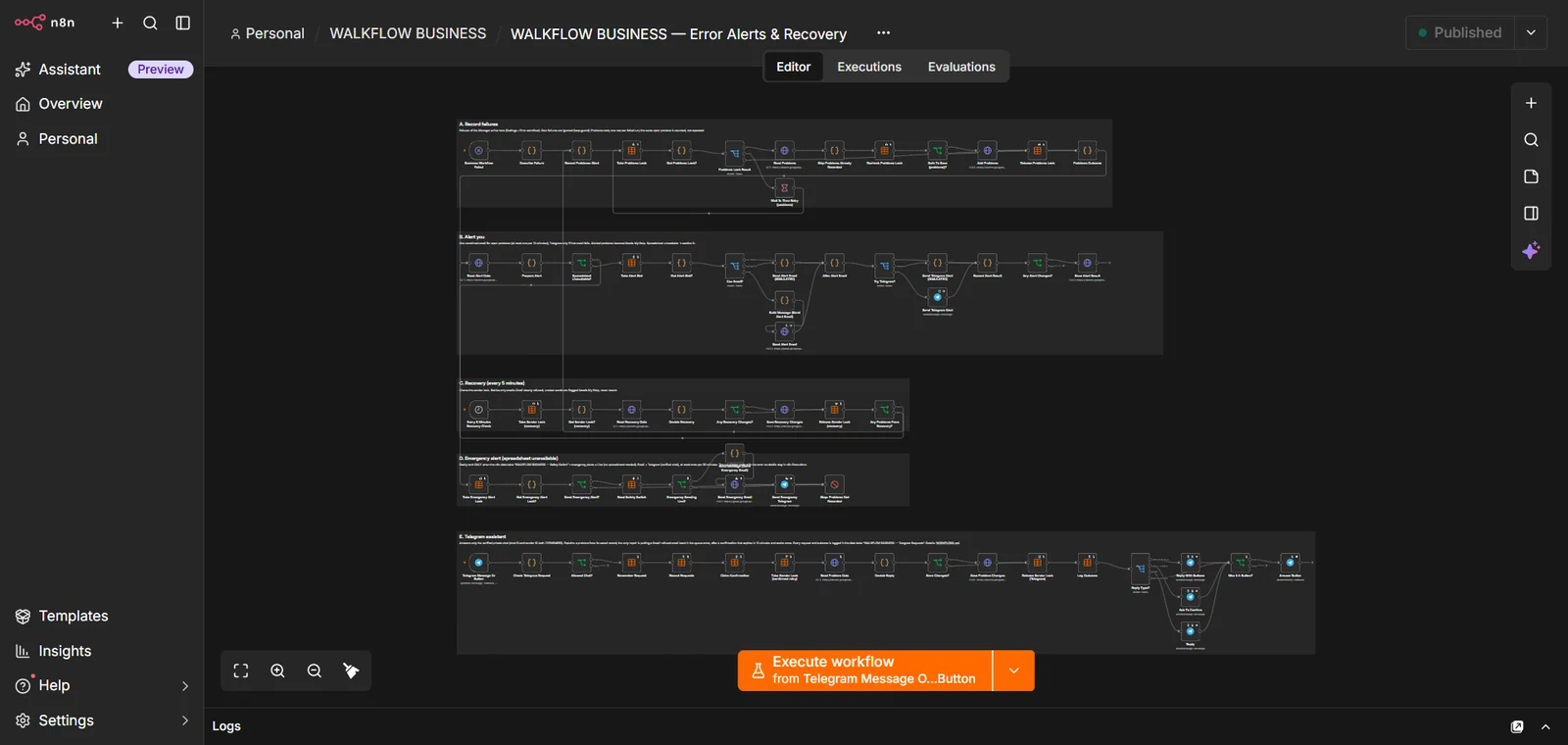The image size is (1568, 745).
Task: Expand the Logs panel chevron
Action: (1545, 726)
